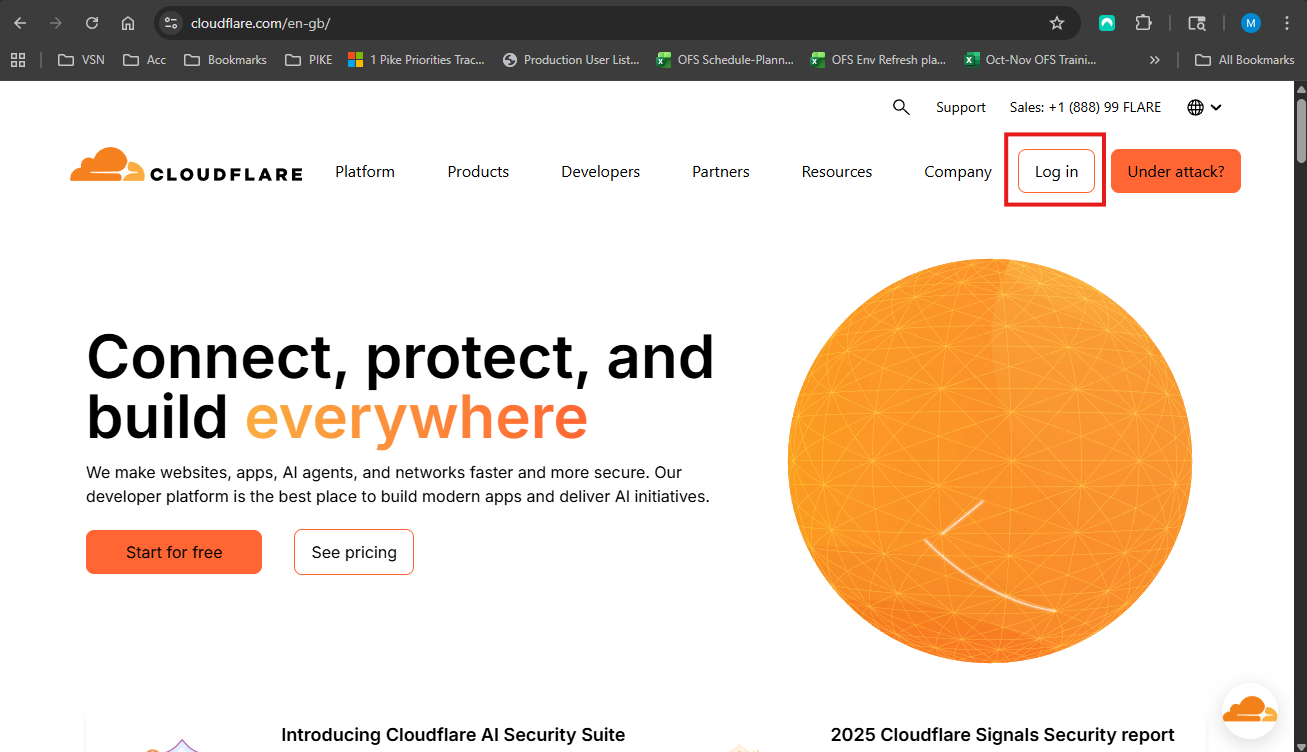This screenshot has height=752, width=1307.
Task: Open the Extensions puzzle icon
Action: (x=1143, y=23)
